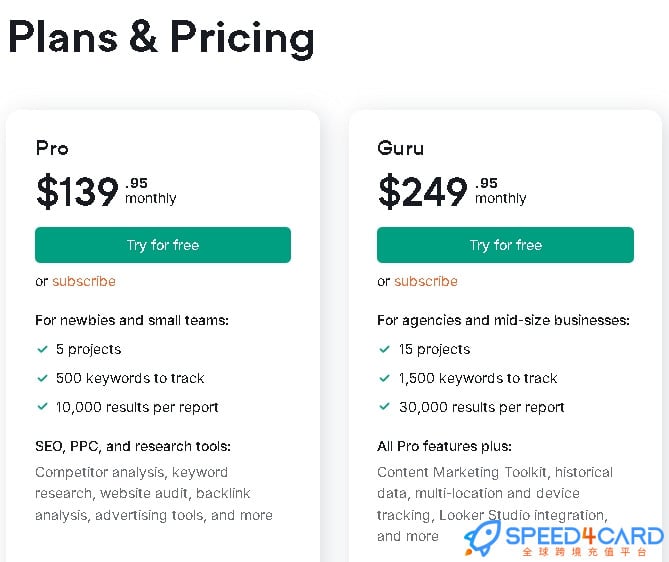Click the $249.95 monthly price
The width and height of the screenshot is (669, 562).
(452, 191)
